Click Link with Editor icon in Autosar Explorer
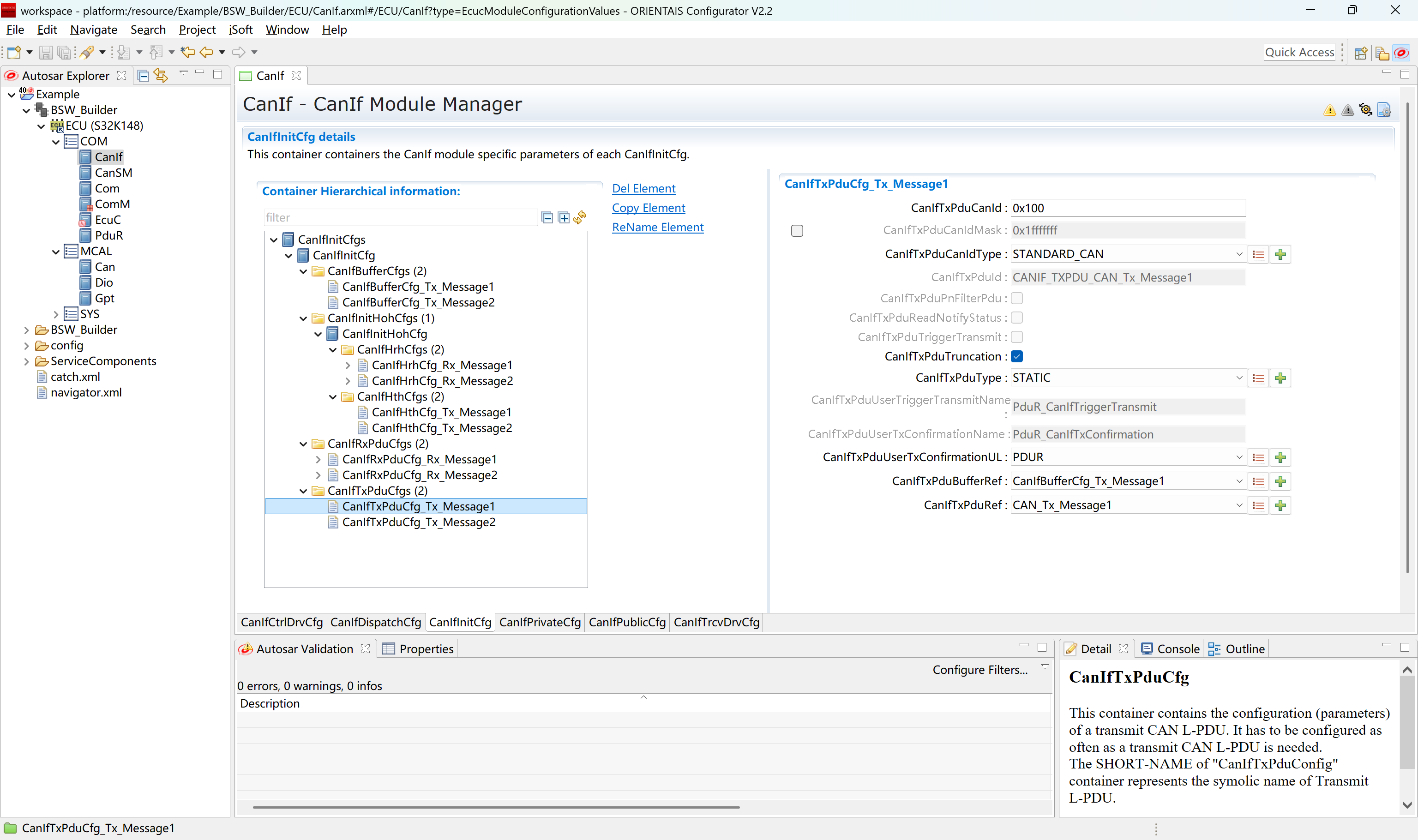Screen dimensions: 1418x840 click(x=162, y=75)
